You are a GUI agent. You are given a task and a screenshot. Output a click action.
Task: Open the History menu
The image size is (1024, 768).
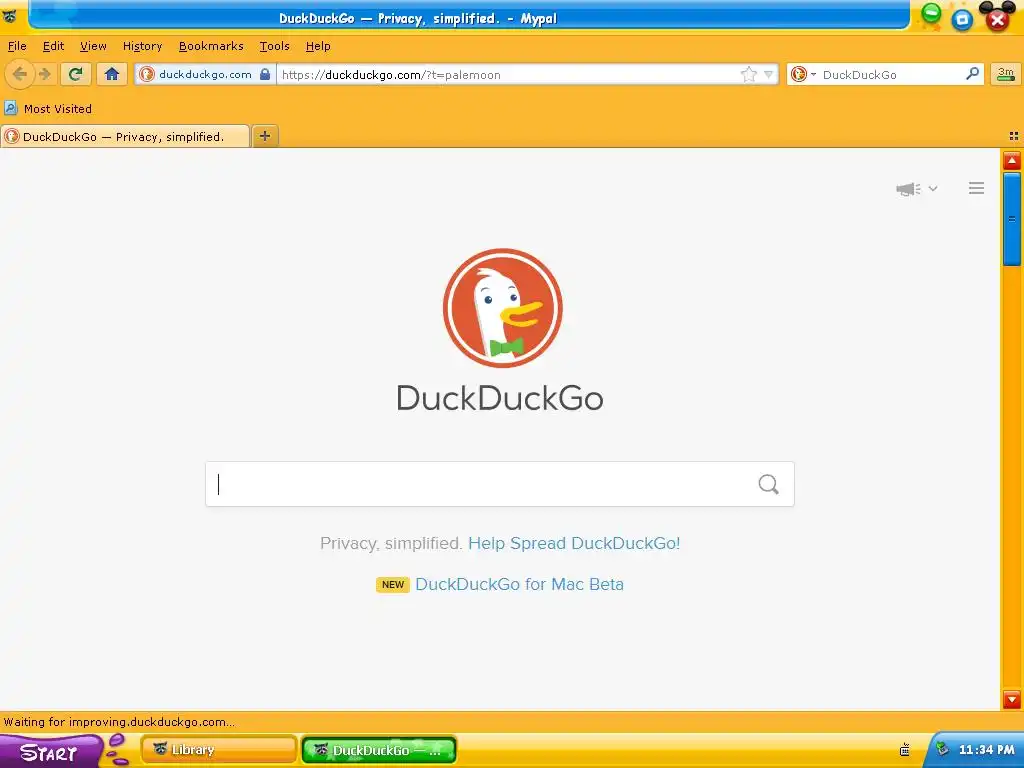142,46
